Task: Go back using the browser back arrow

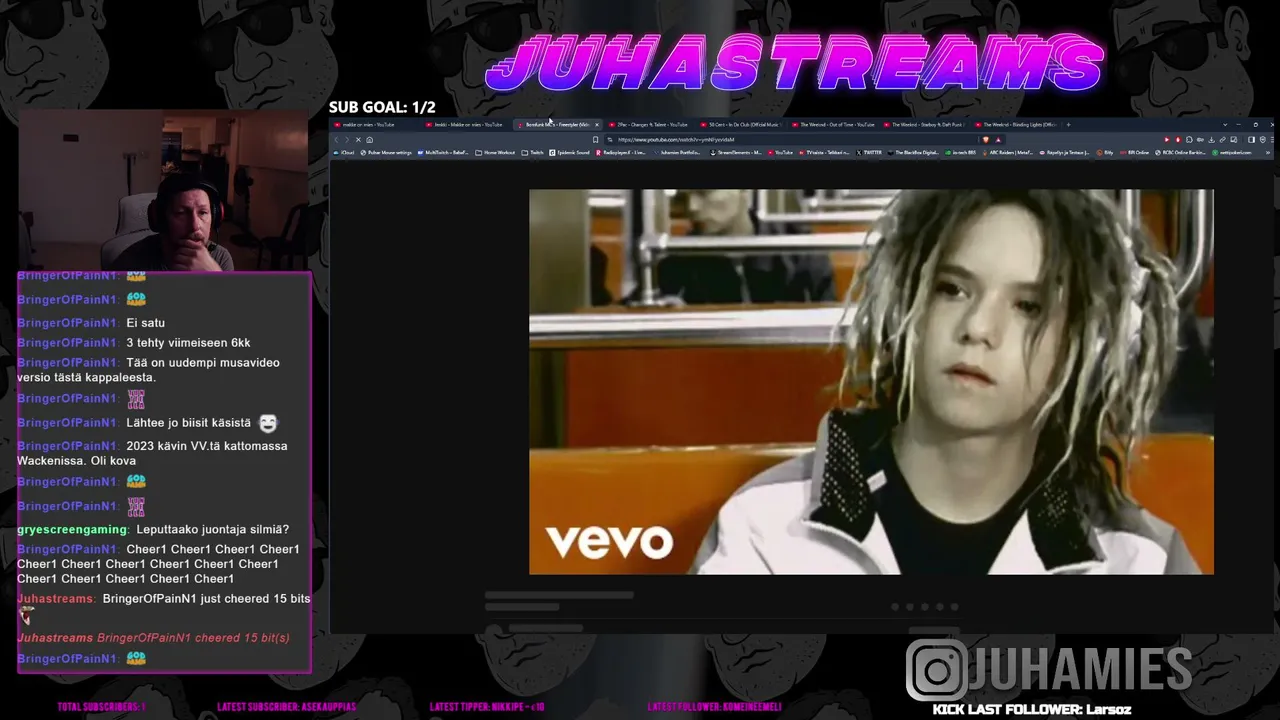Action: click(336, 140)
